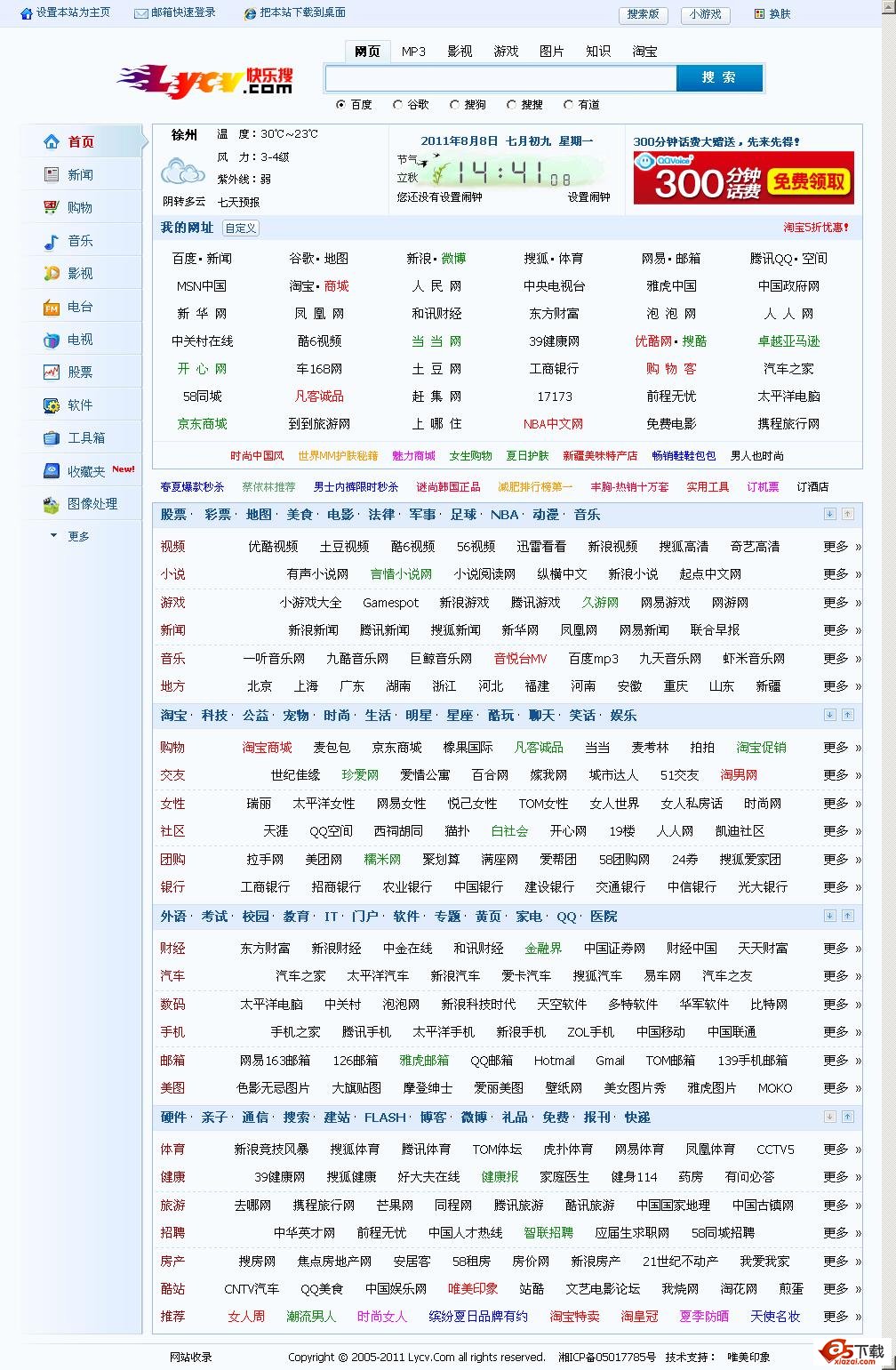
Task: Click the 工具箱 toolbox icon
Action: (x=52, y=438)
